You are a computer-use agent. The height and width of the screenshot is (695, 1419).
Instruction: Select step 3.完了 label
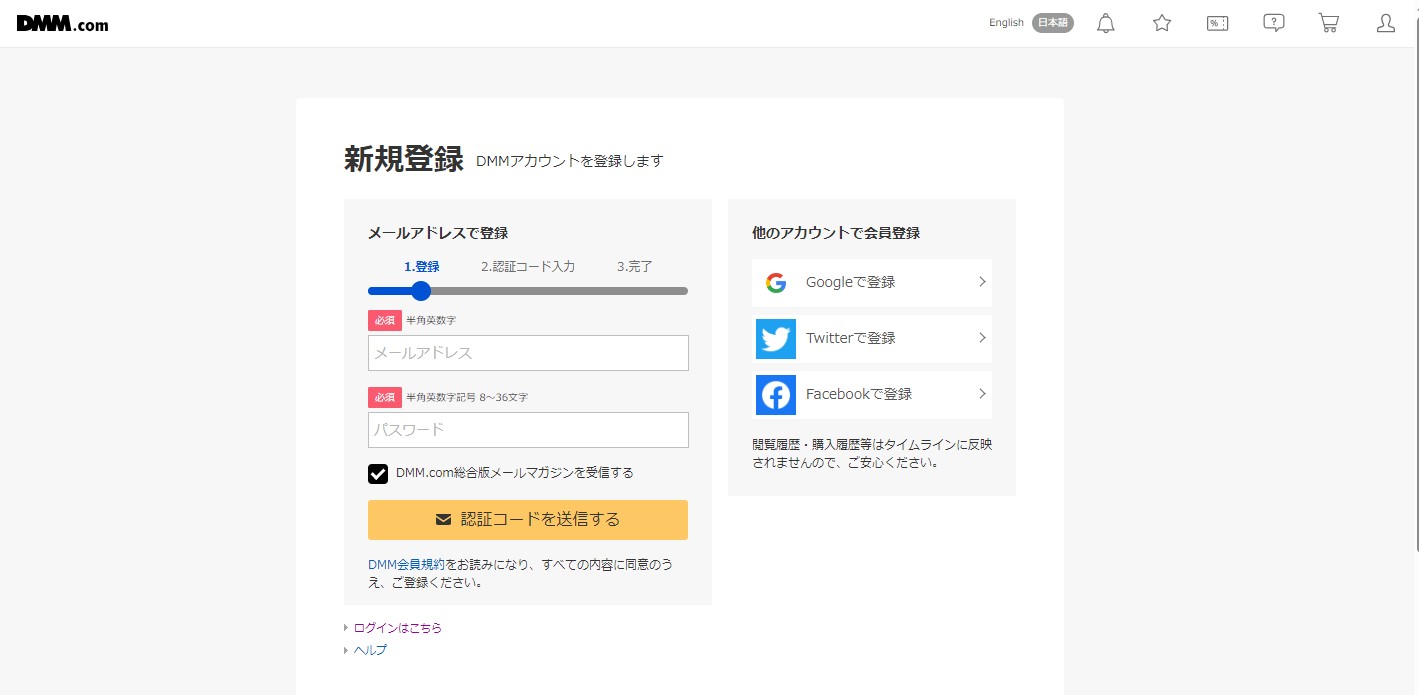(635, 267)
